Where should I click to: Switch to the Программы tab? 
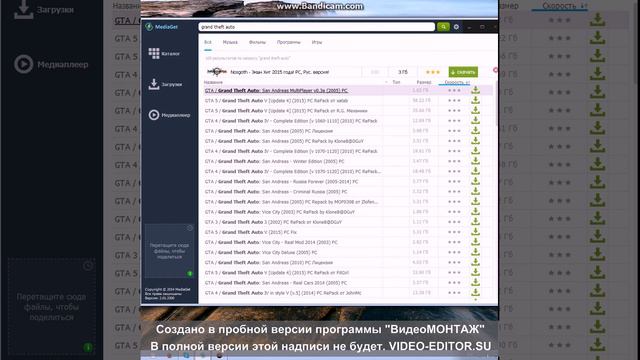[289, 42]
